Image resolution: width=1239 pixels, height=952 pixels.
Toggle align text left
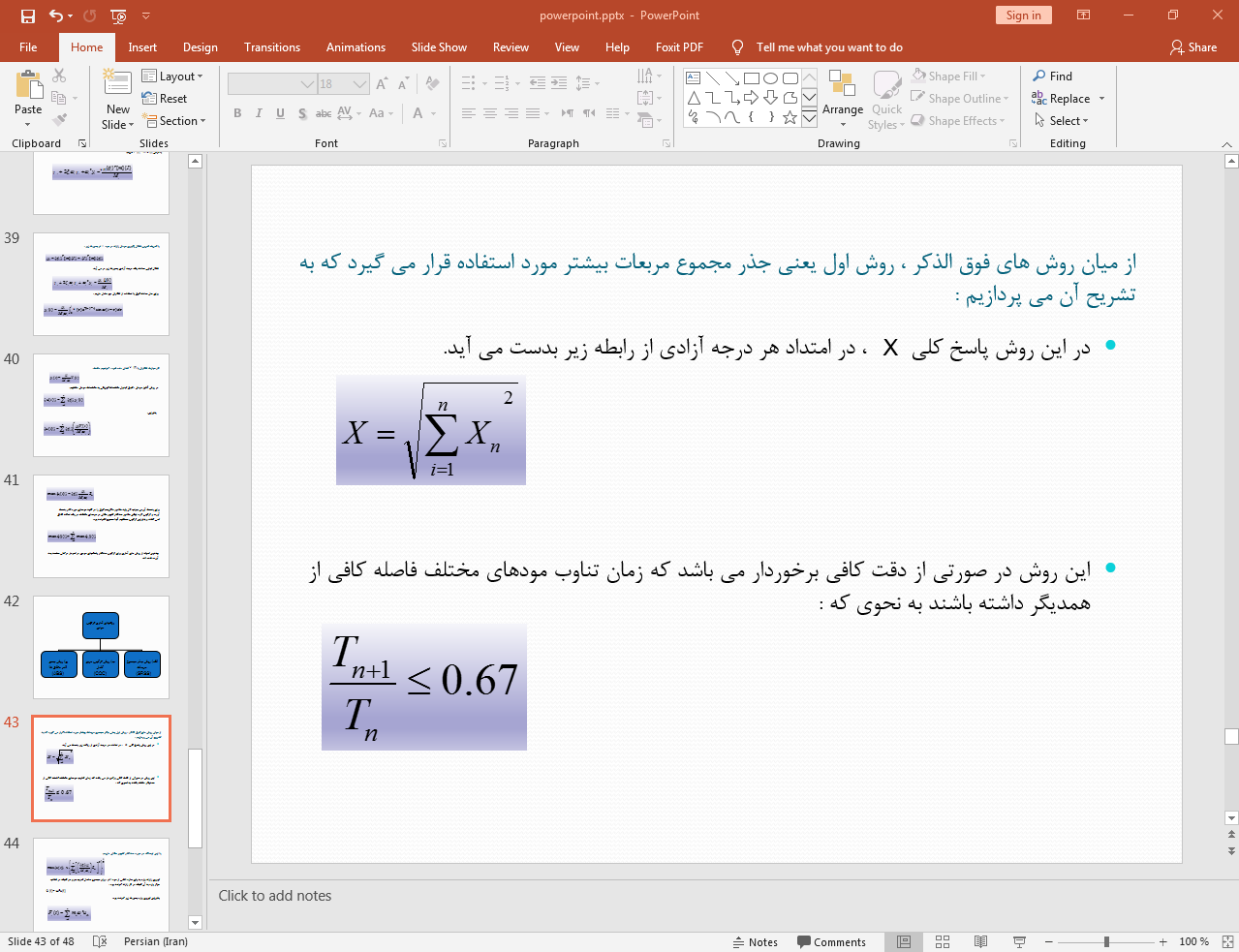pos(469,113)
